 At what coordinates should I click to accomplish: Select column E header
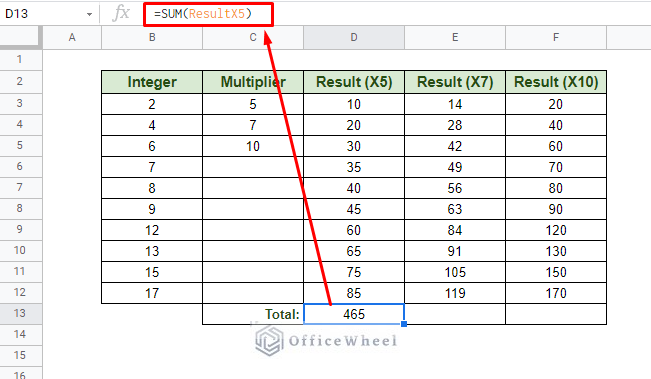(455, 38)
